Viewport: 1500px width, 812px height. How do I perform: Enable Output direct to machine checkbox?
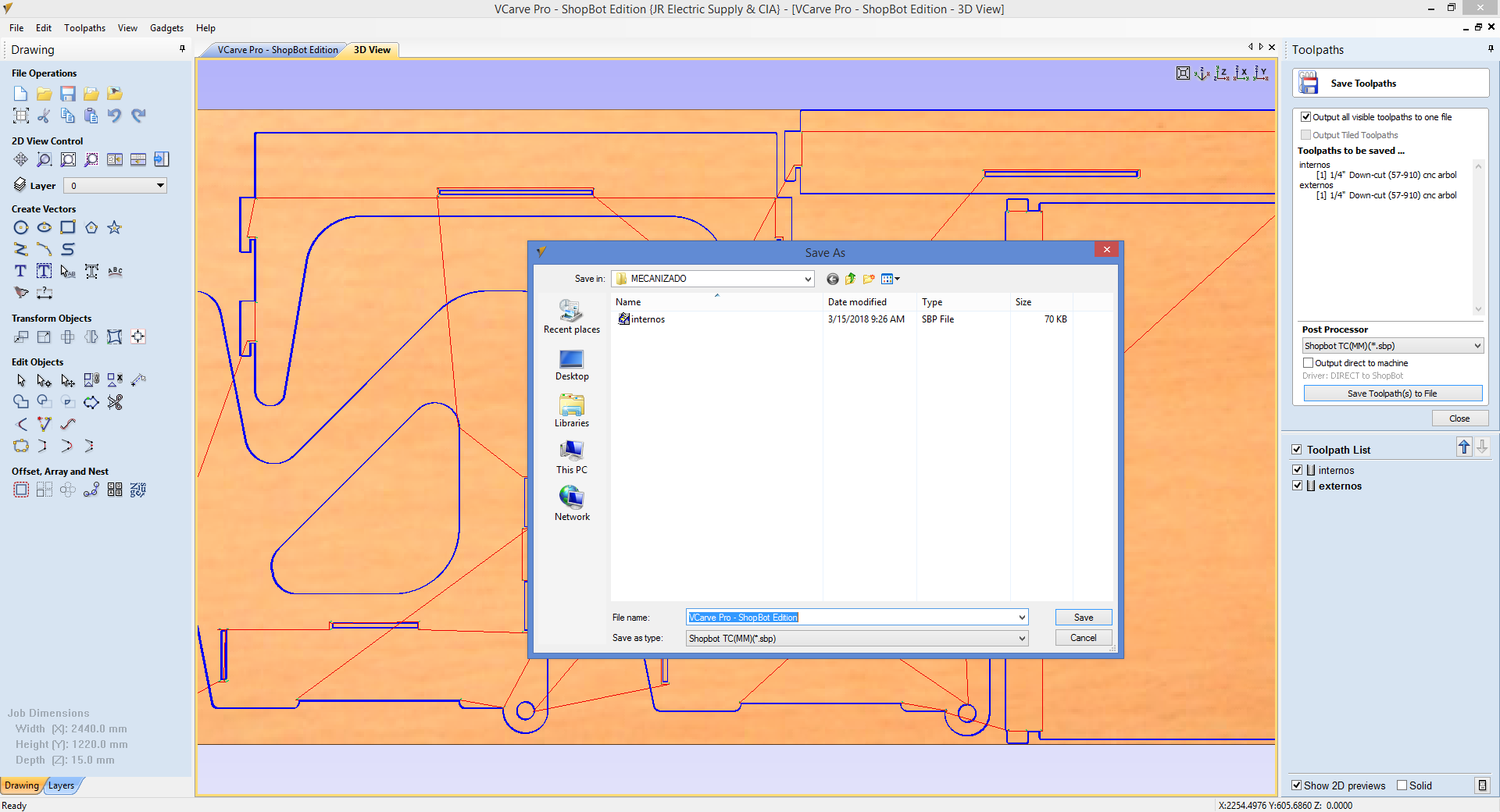point(1308,363)
